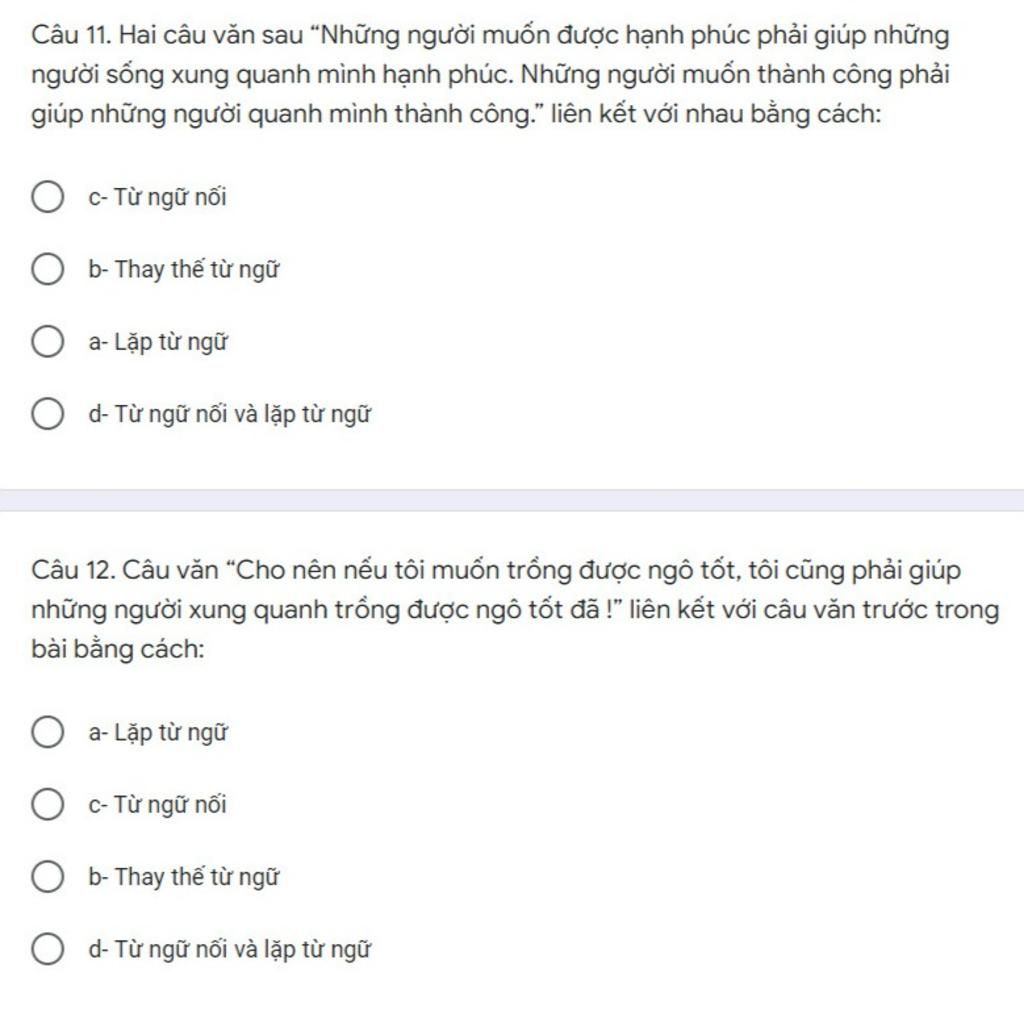Click label text "c- Từ ngữ nối" under Câu 11

pos(157,197)
